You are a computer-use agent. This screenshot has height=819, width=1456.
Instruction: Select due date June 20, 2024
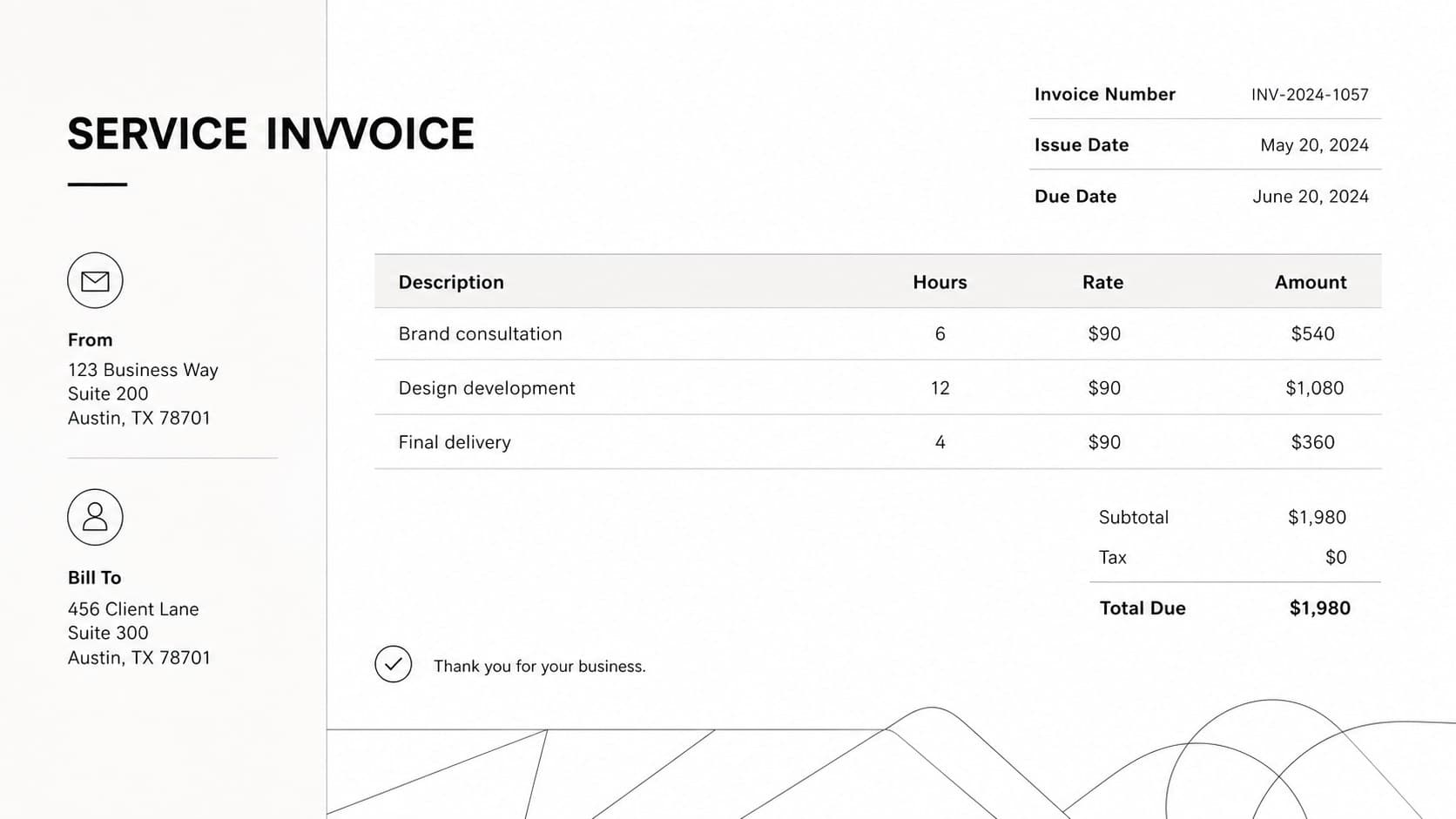pyautogui.click(x=1310, y=197)
